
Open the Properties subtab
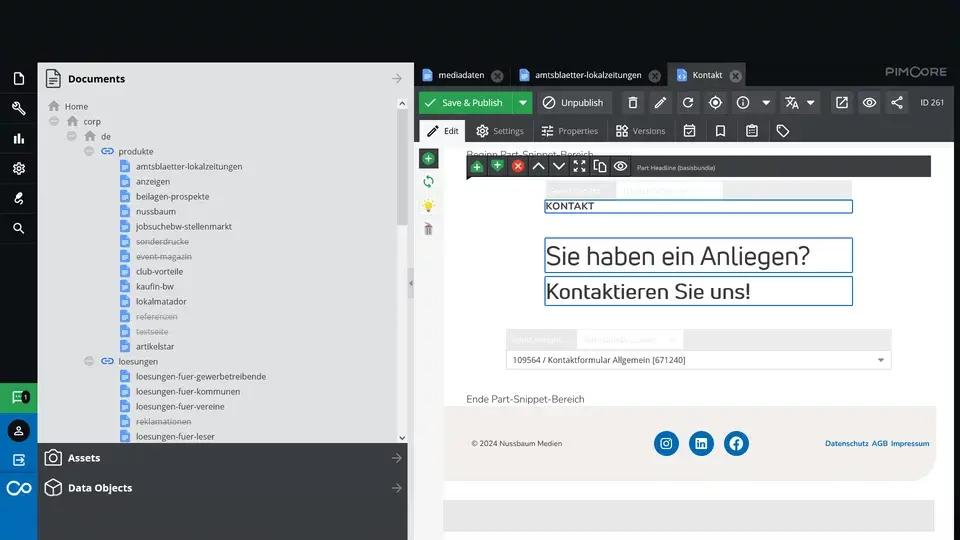click(x=569, y=131)
